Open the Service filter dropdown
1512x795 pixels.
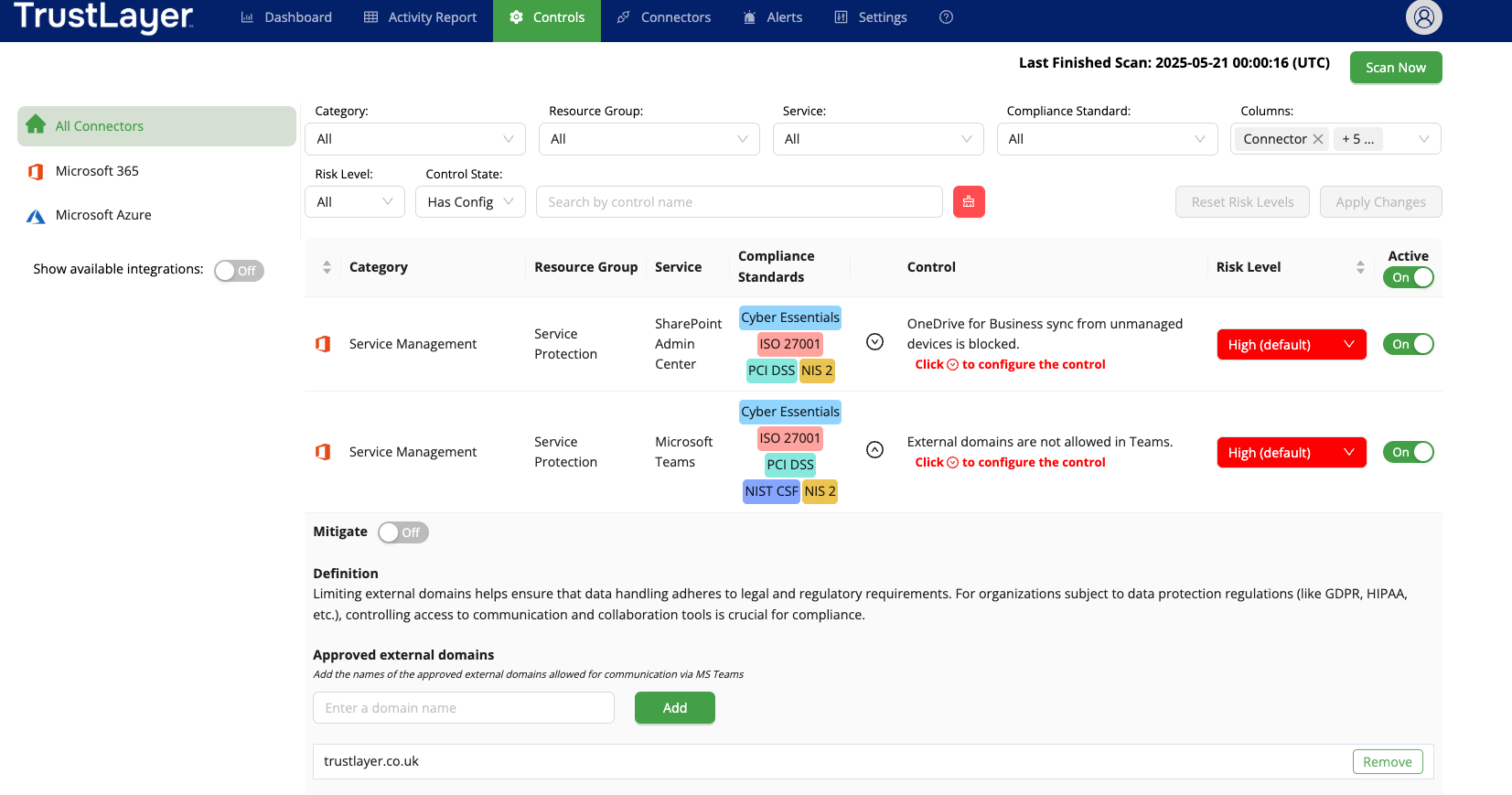pos(878,139)
